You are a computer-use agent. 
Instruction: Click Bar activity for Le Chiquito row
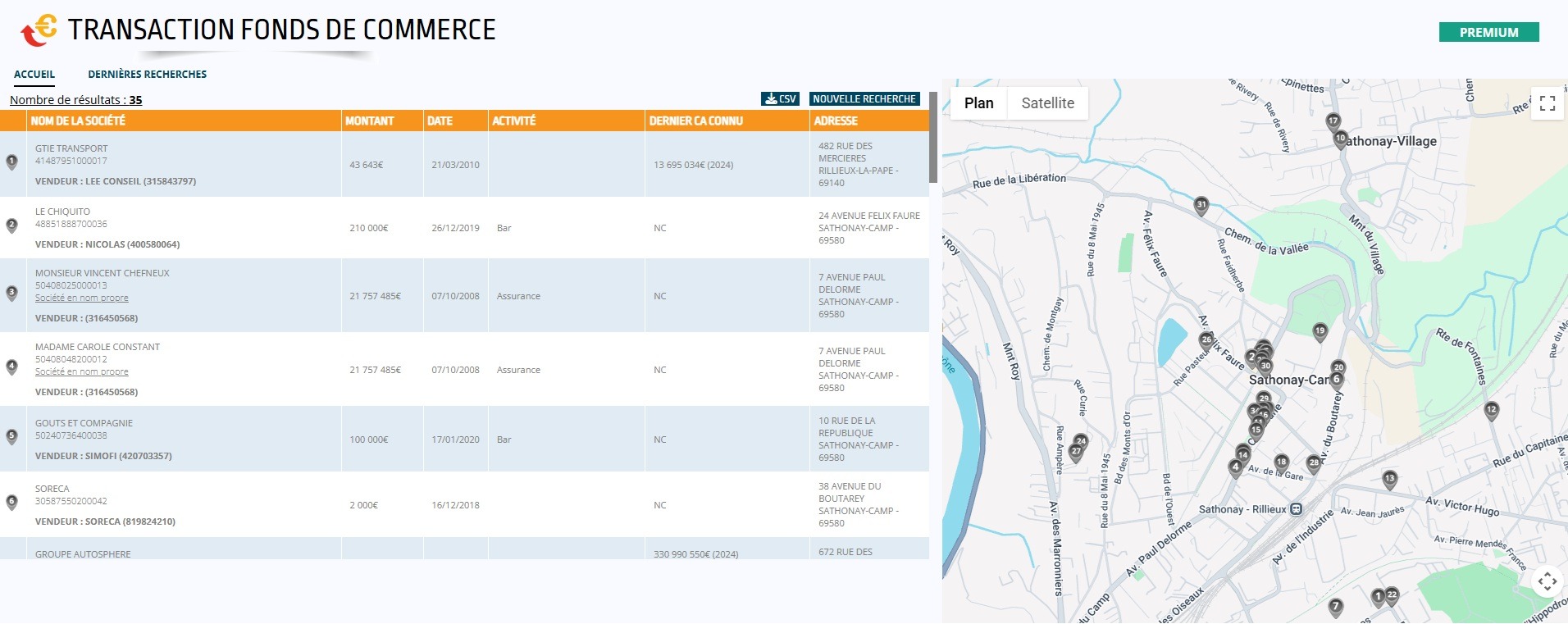(x=504, y=228)
